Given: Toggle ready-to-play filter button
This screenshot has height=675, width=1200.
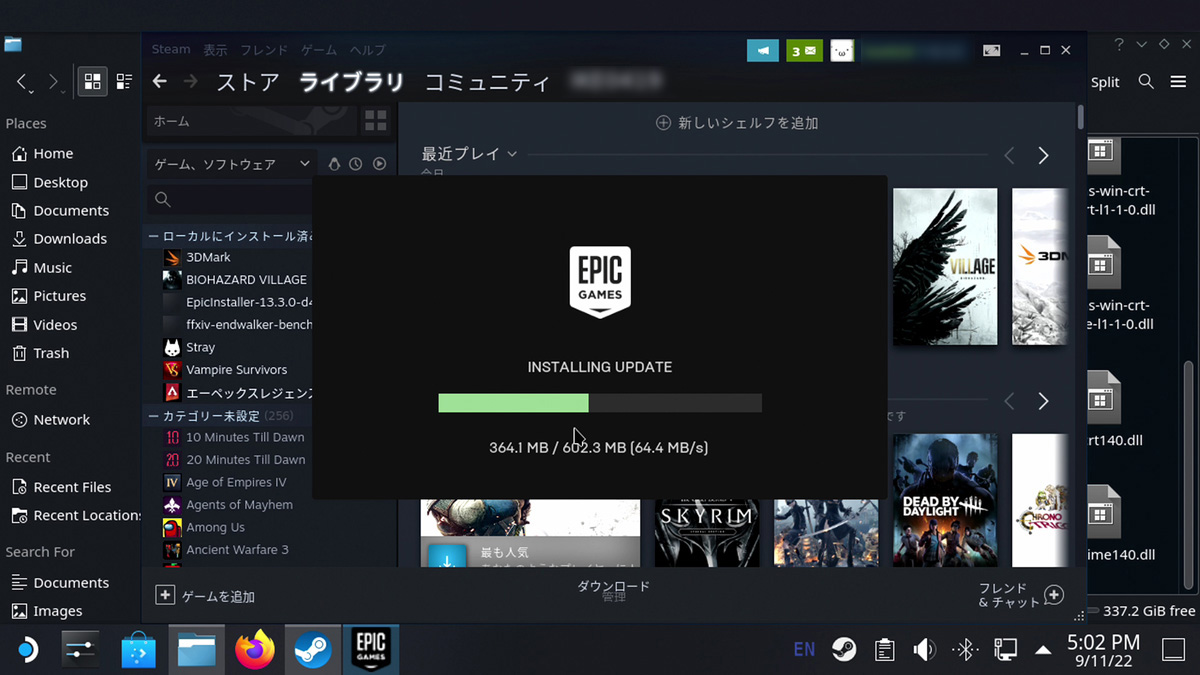Looking at the screenshot, I should point(379,164).
